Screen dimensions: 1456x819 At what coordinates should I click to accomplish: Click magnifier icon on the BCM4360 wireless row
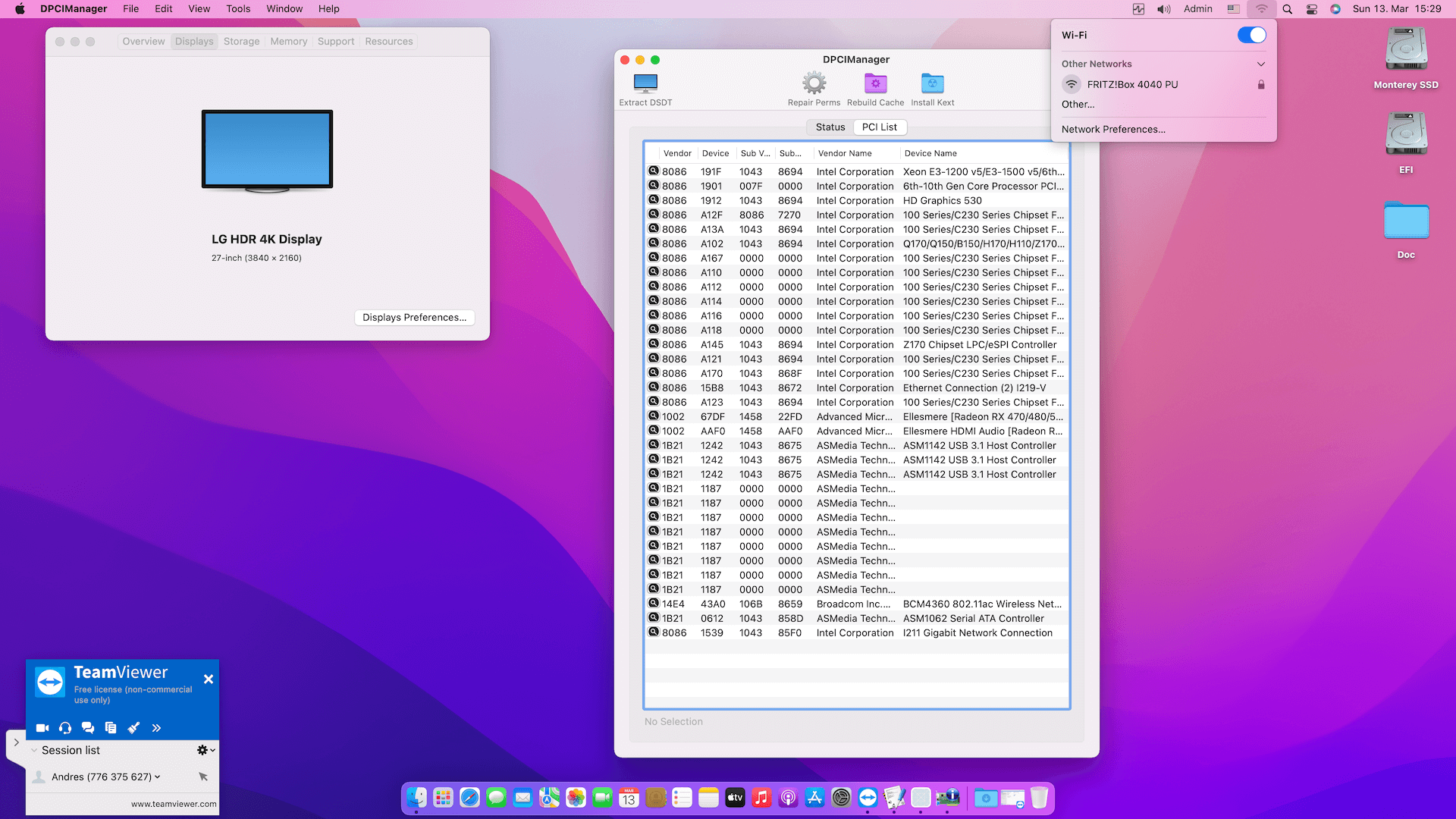click(x=653, y=604)
